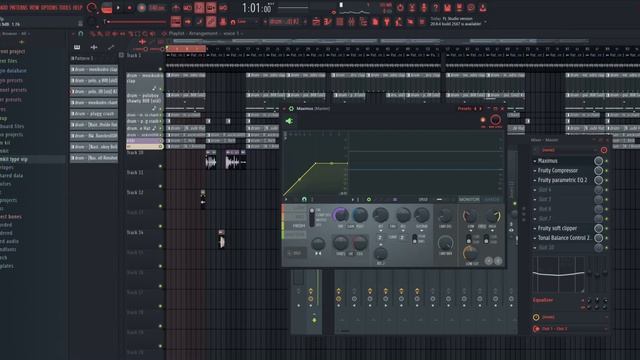Click the playlist magnet snap icon
This screenshot has height=360, width=640.
pyautogui.click(x=80, y=33)
